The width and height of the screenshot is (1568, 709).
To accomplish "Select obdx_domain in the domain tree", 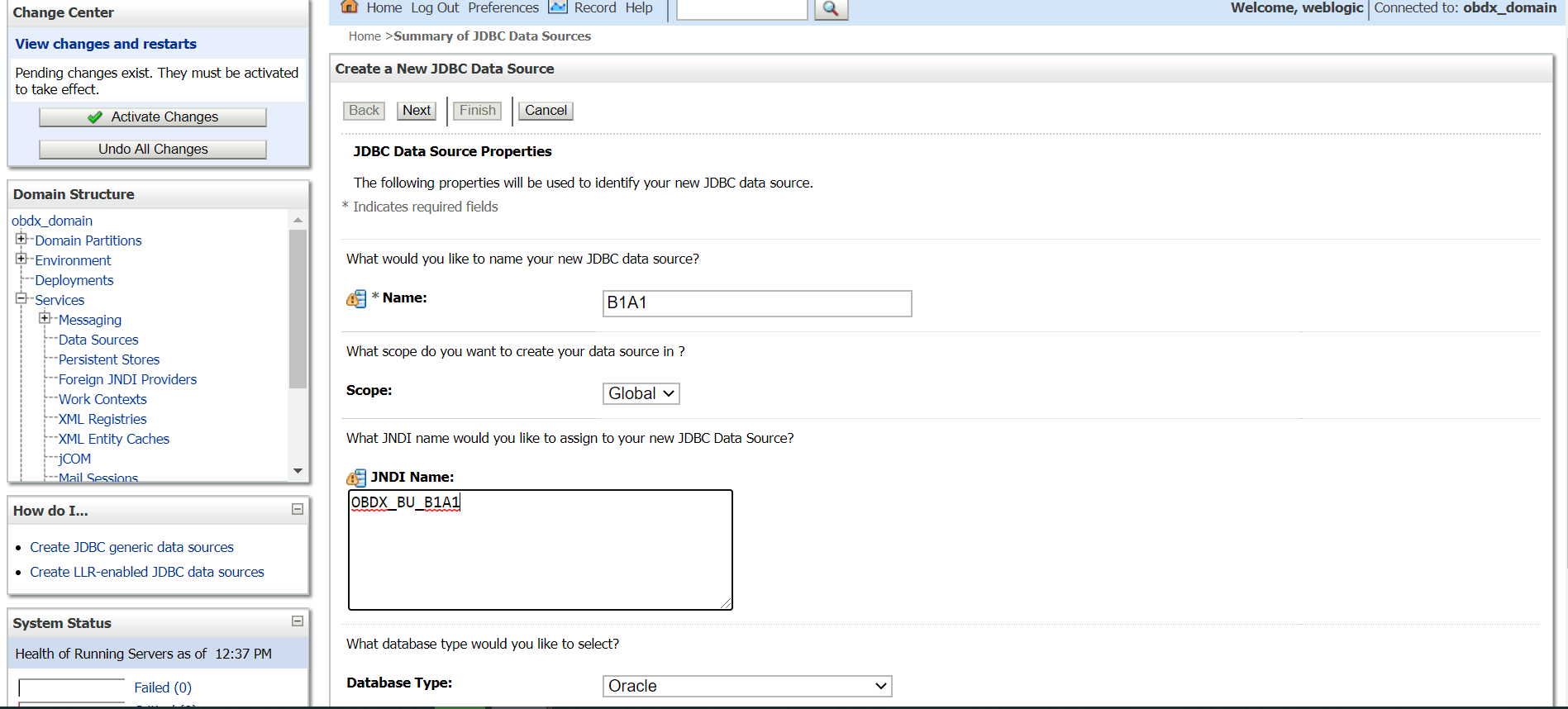I will 52,221.
